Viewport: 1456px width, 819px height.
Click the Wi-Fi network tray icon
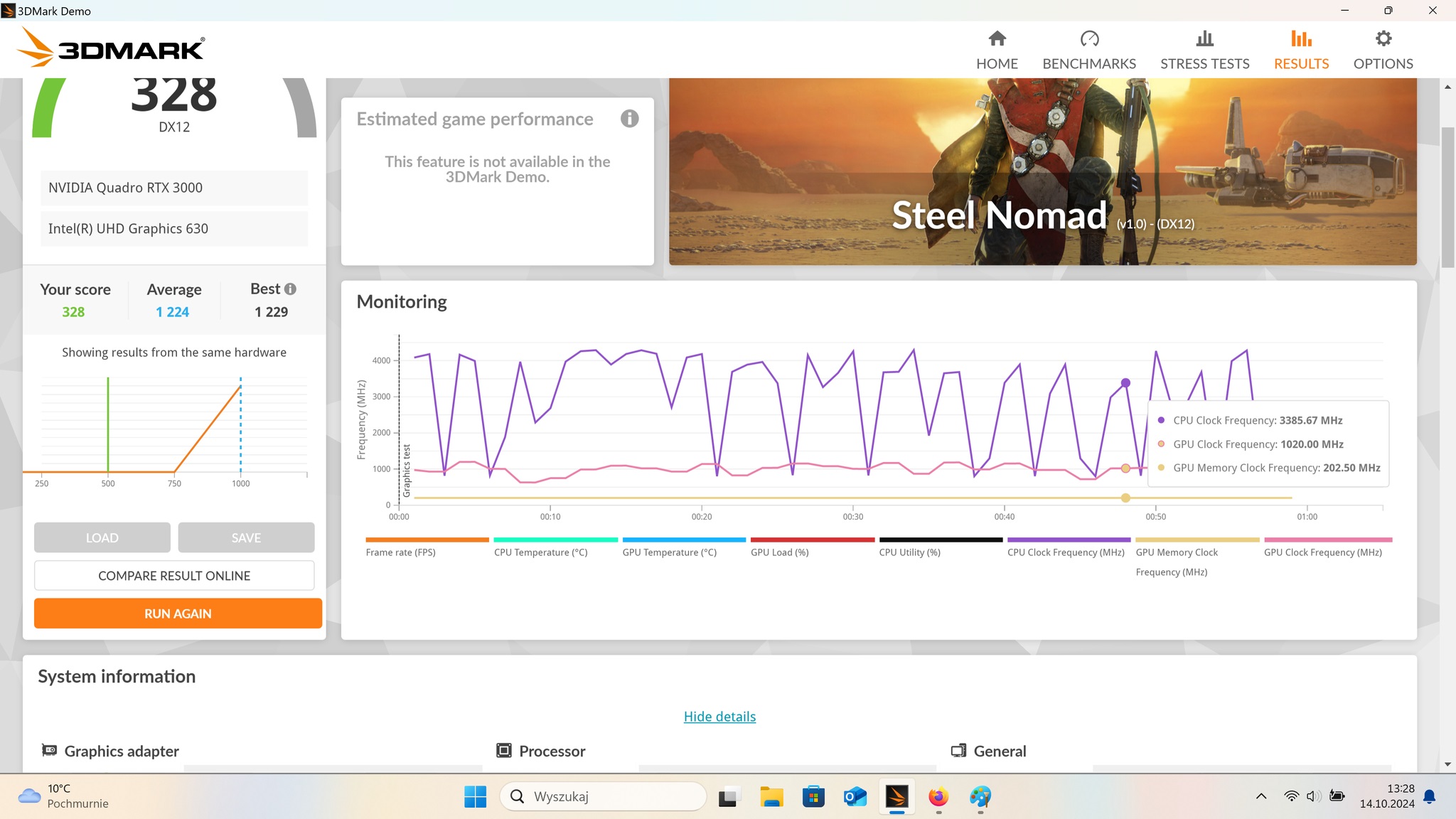tap(1291, 796)
